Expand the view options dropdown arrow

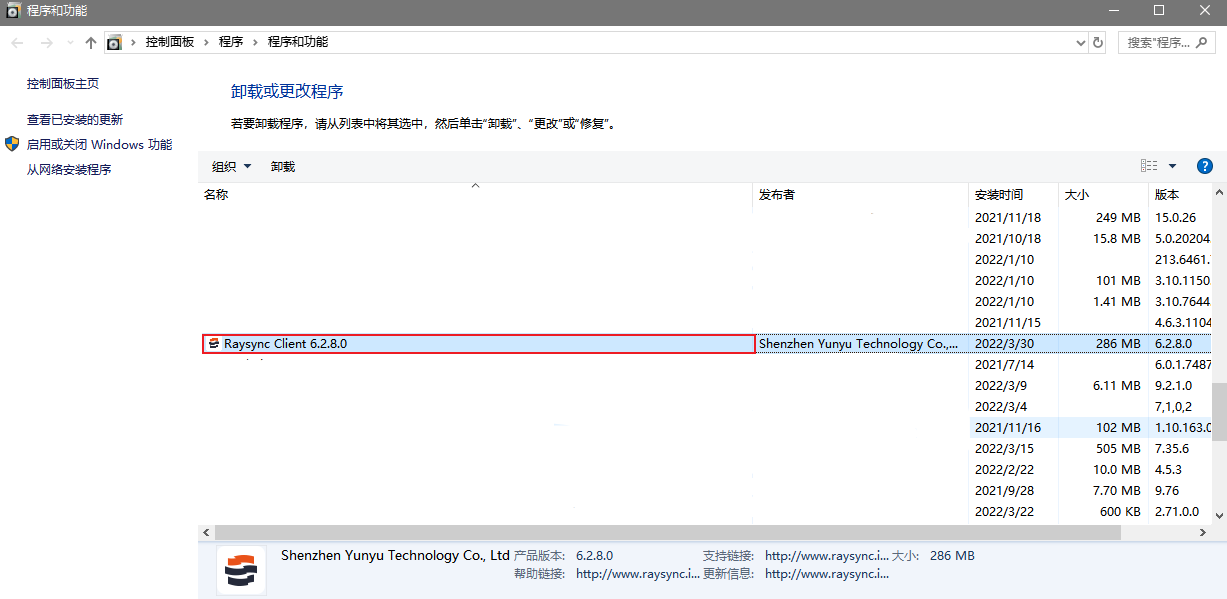[1172, 166]
